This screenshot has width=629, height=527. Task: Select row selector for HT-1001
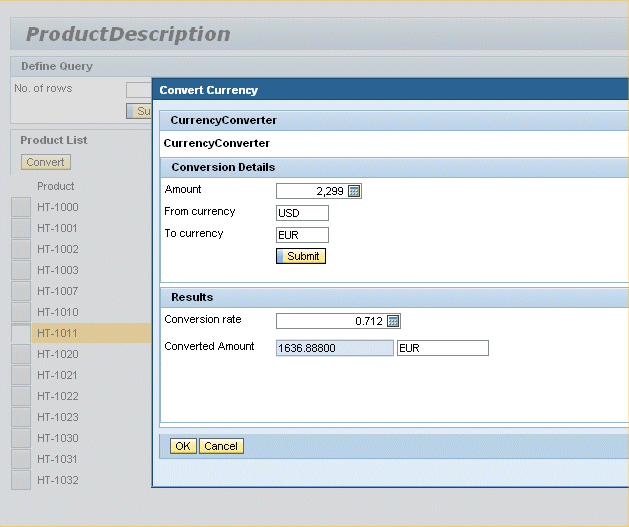21,228
